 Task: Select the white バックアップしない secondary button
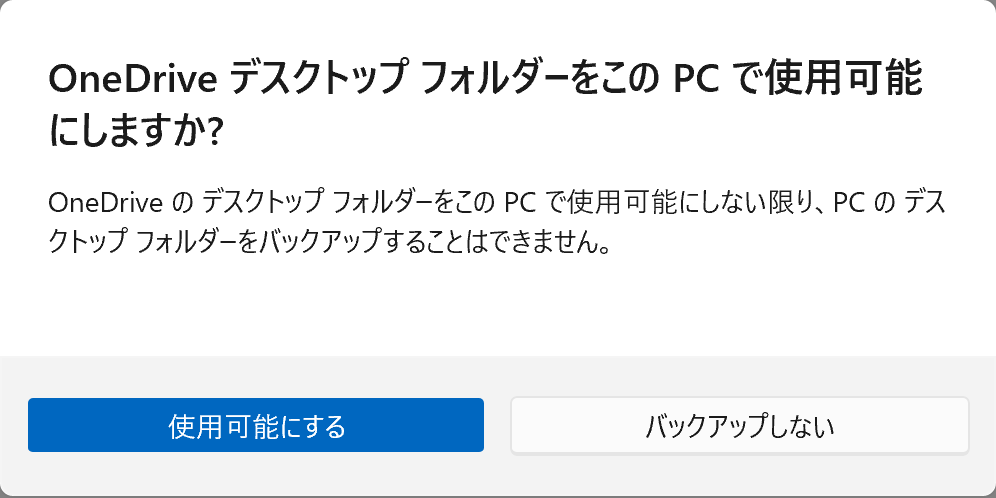740,426
